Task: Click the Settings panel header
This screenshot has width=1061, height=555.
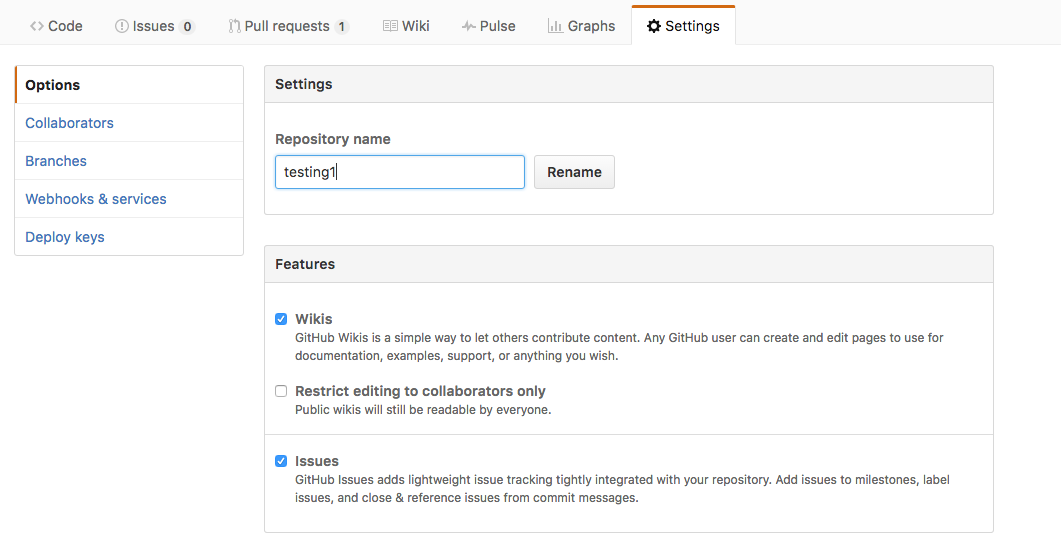Action: coord(629,84)
